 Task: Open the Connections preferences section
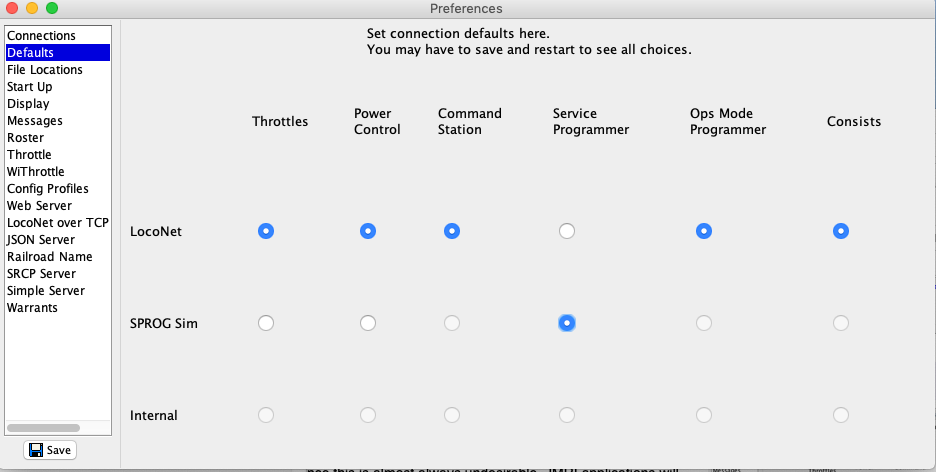pos(41,36)
